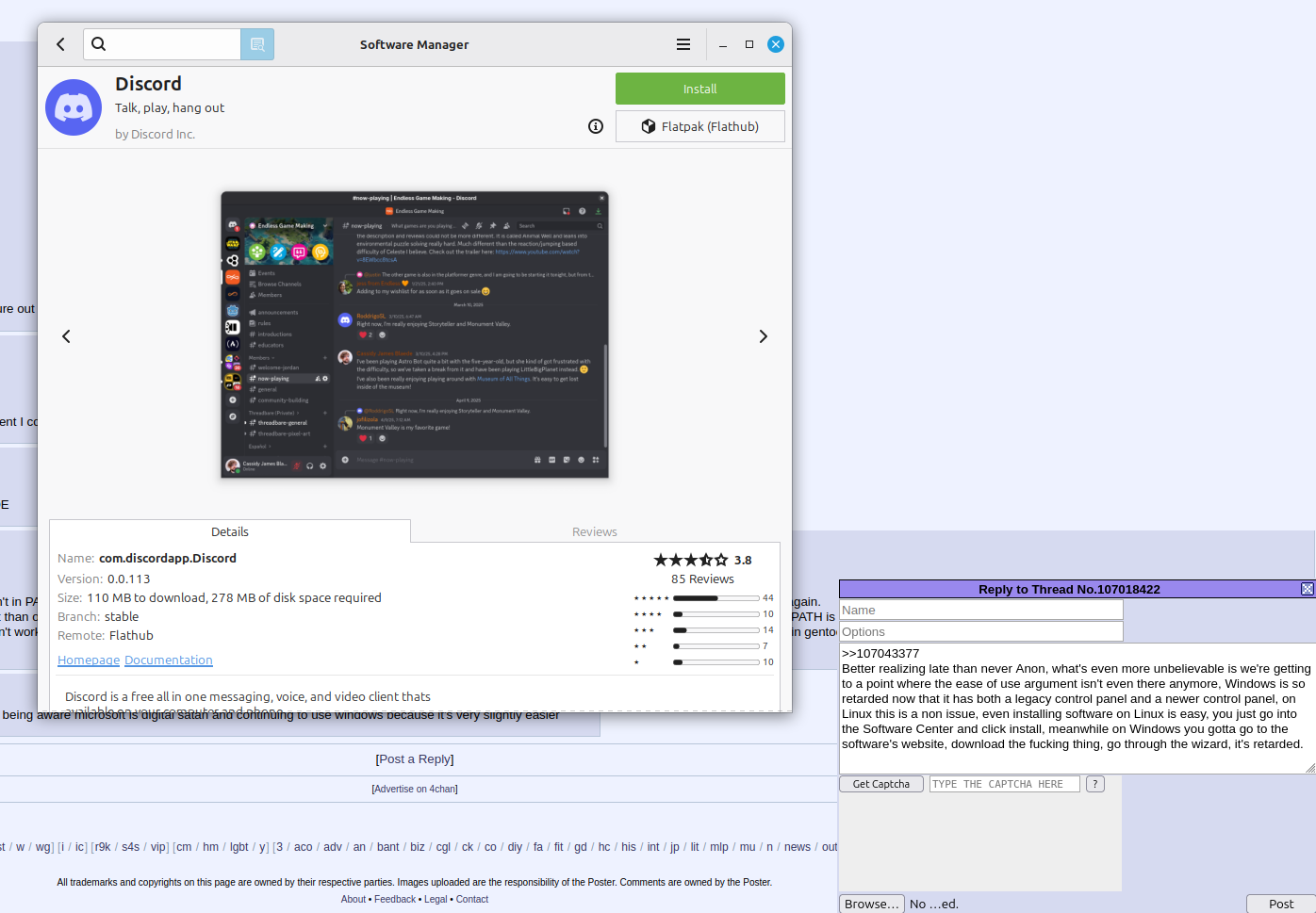Show previous screenshot arrow

pyautogui.click(x=66, y=336)
